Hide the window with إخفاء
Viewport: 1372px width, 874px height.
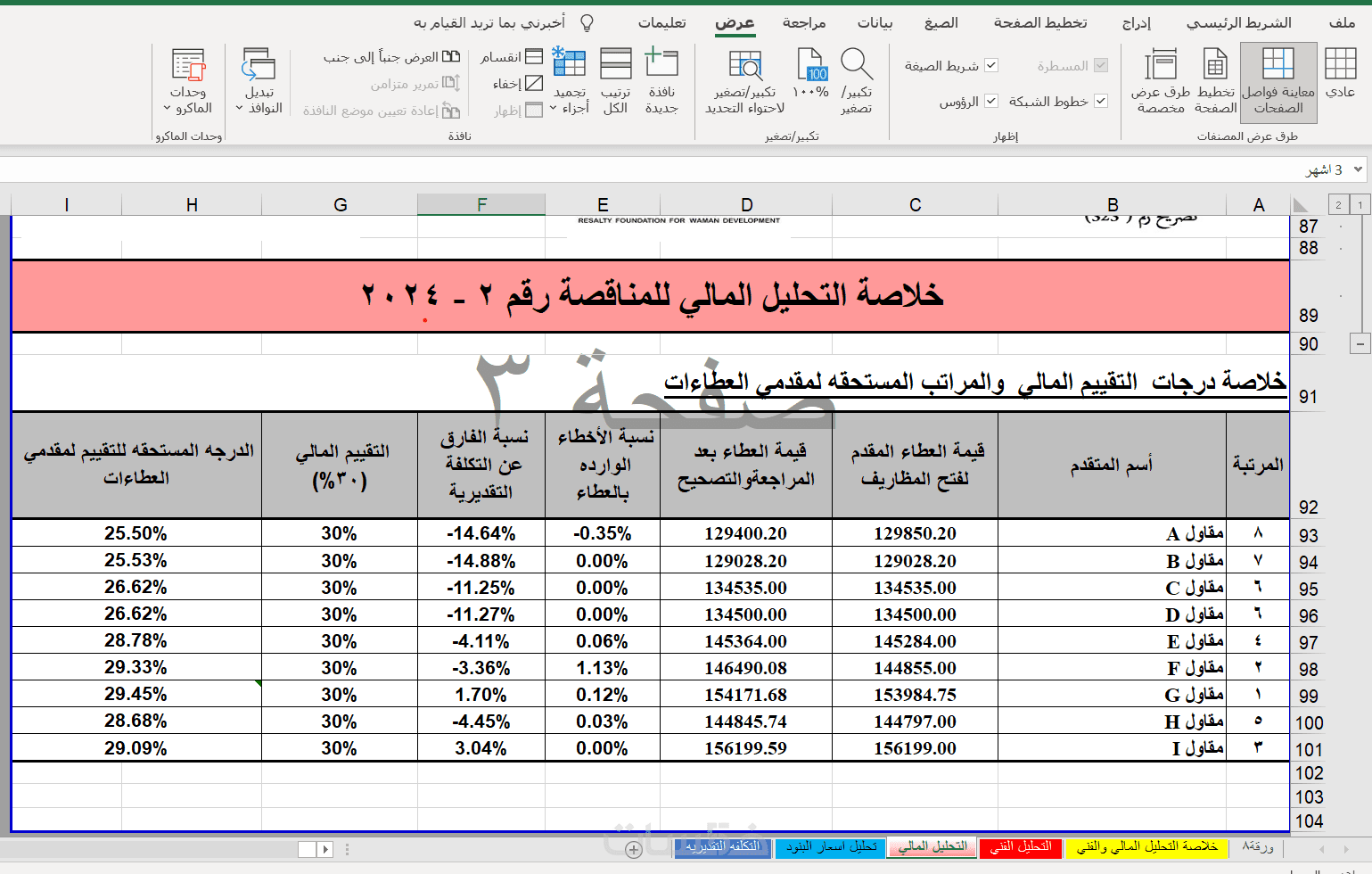pos(517,84)
